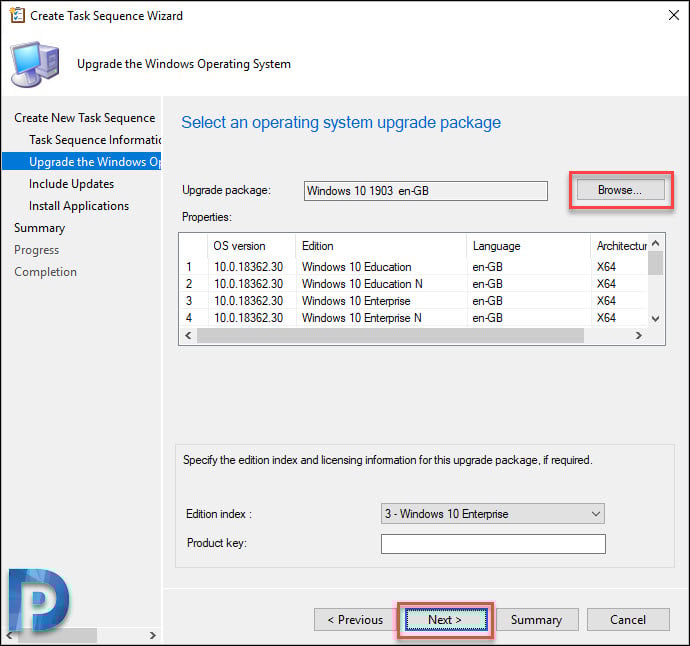This screenshot has height=646, width=690.
Task: Select row 4 Windows 10 Enterprise N
Action: (x=414, y=318)
